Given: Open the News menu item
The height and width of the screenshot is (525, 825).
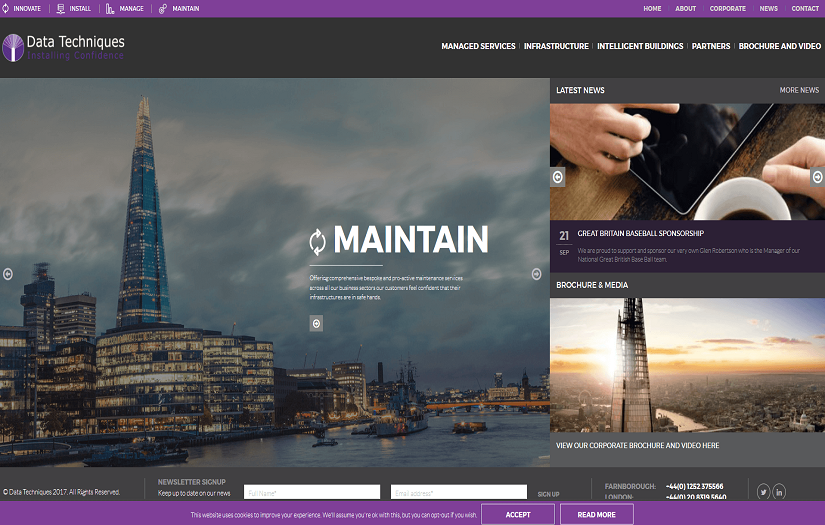Looking at the screenshot, I should pos(769,8).
